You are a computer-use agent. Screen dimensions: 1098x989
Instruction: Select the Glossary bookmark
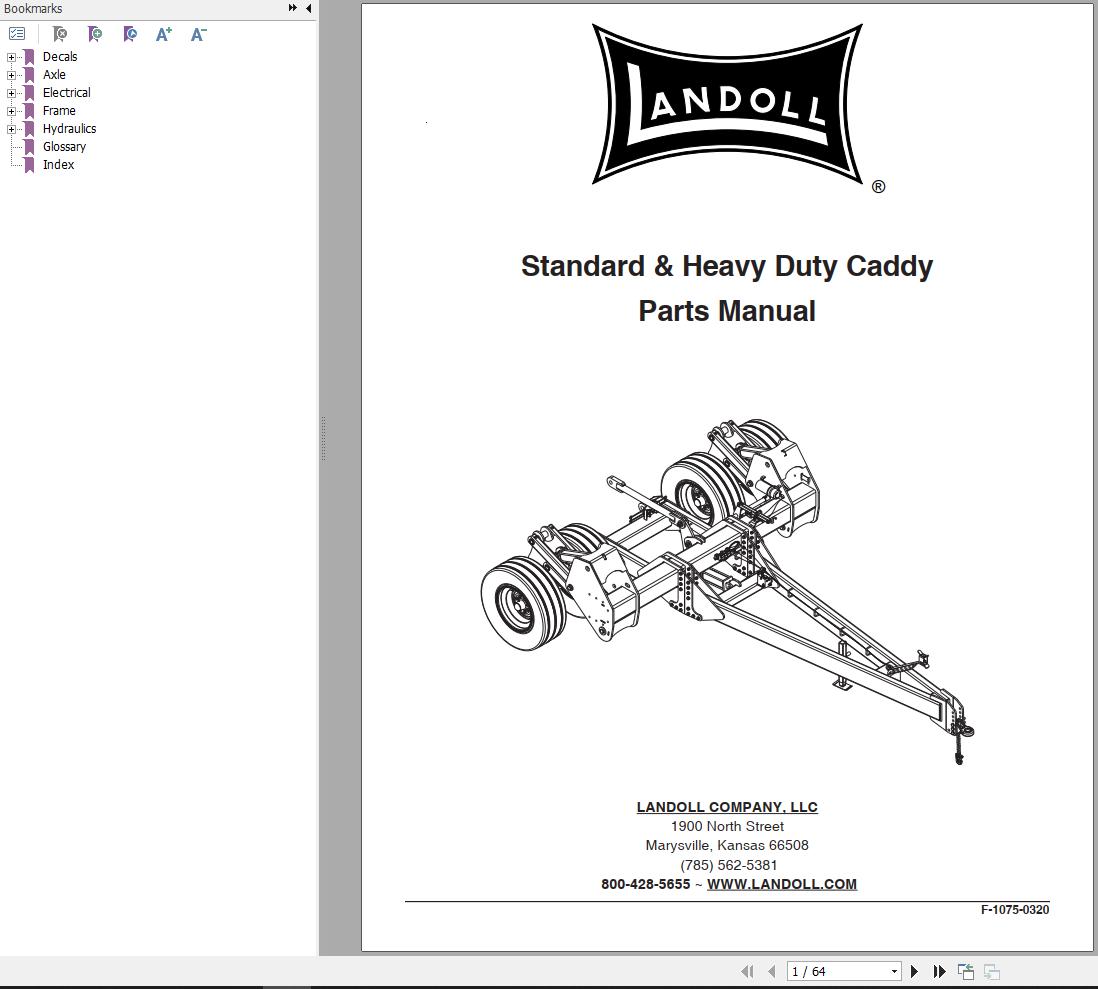[64, 146]
